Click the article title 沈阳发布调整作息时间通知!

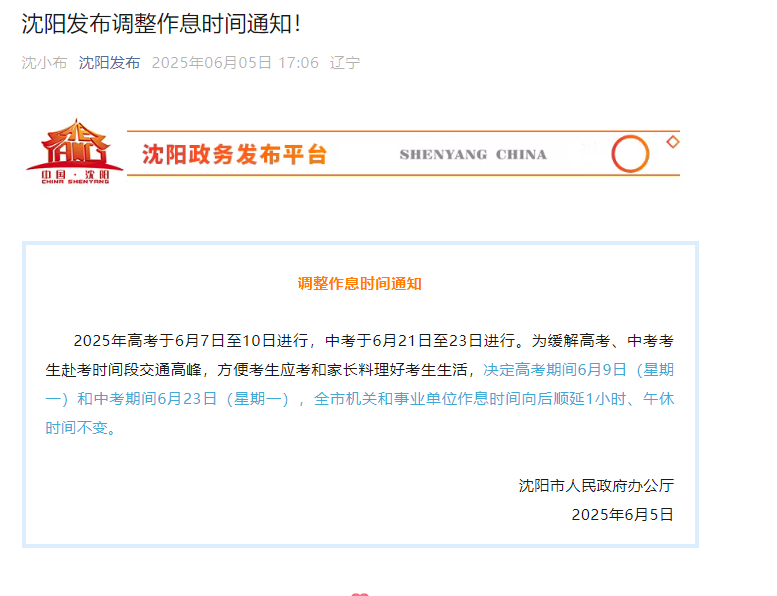(x=161, y=24)
